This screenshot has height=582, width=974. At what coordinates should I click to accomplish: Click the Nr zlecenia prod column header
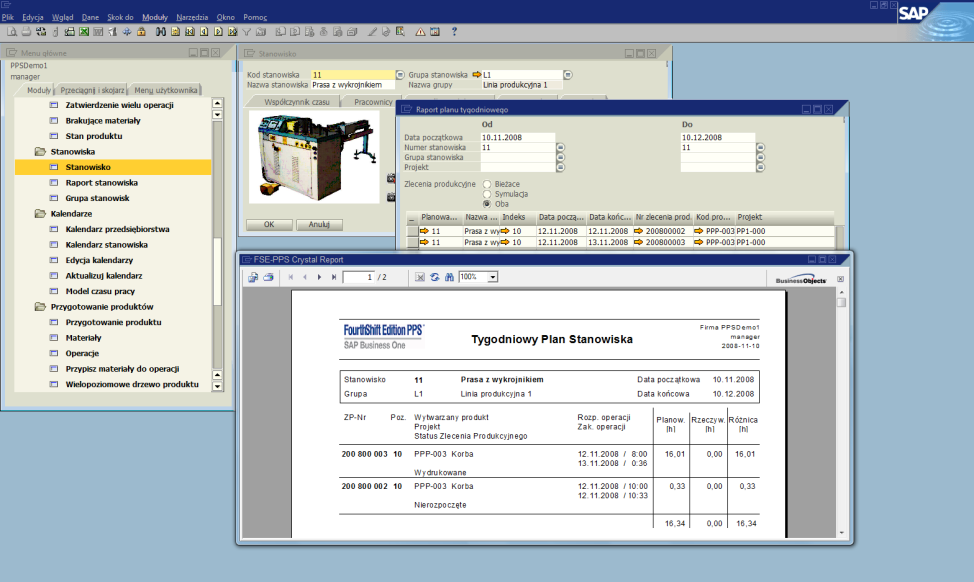click(x=662, y=217)
